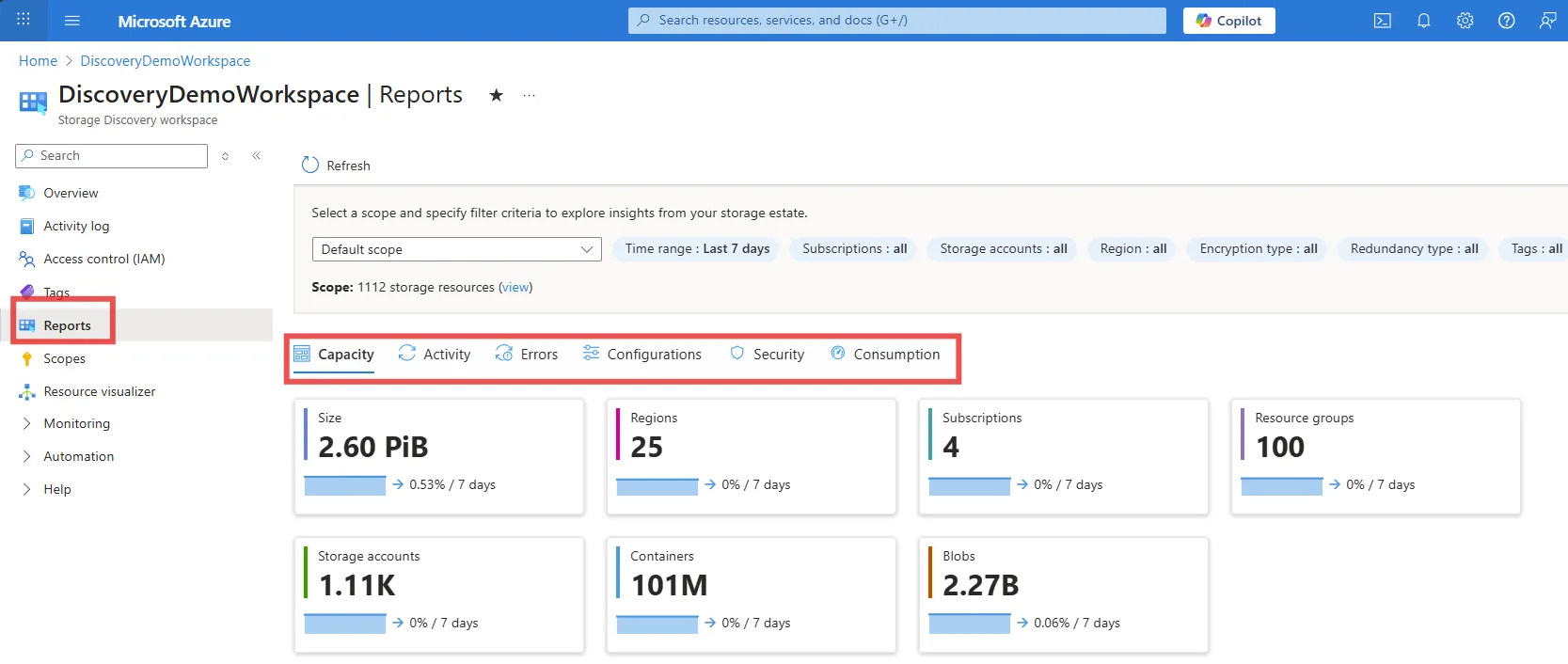Click the Search resources input field
The height and width of the screenshot is (664, 1568).
pyautogui.click(x=896, y=21)
